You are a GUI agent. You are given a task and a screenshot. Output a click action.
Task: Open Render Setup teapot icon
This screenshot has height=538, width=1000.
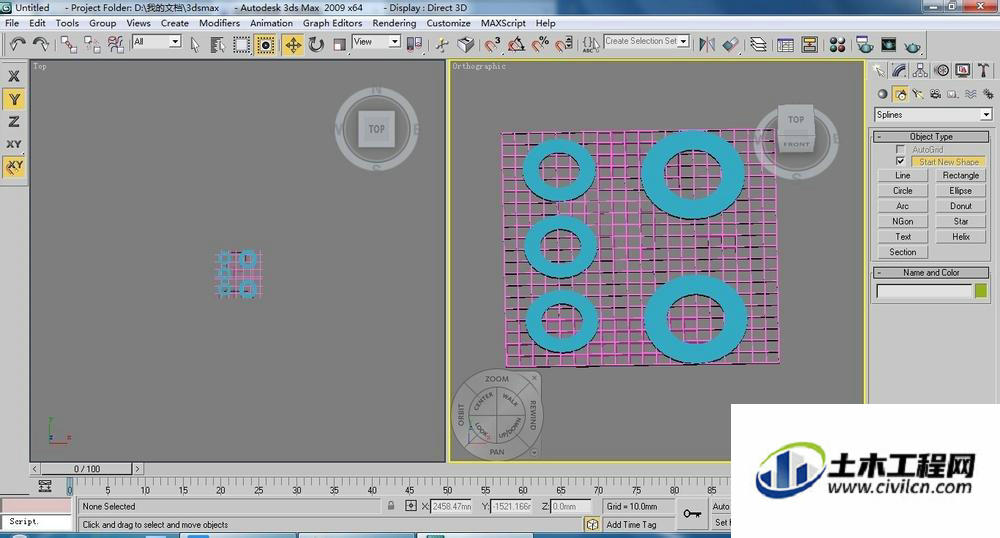click(865, 44)
